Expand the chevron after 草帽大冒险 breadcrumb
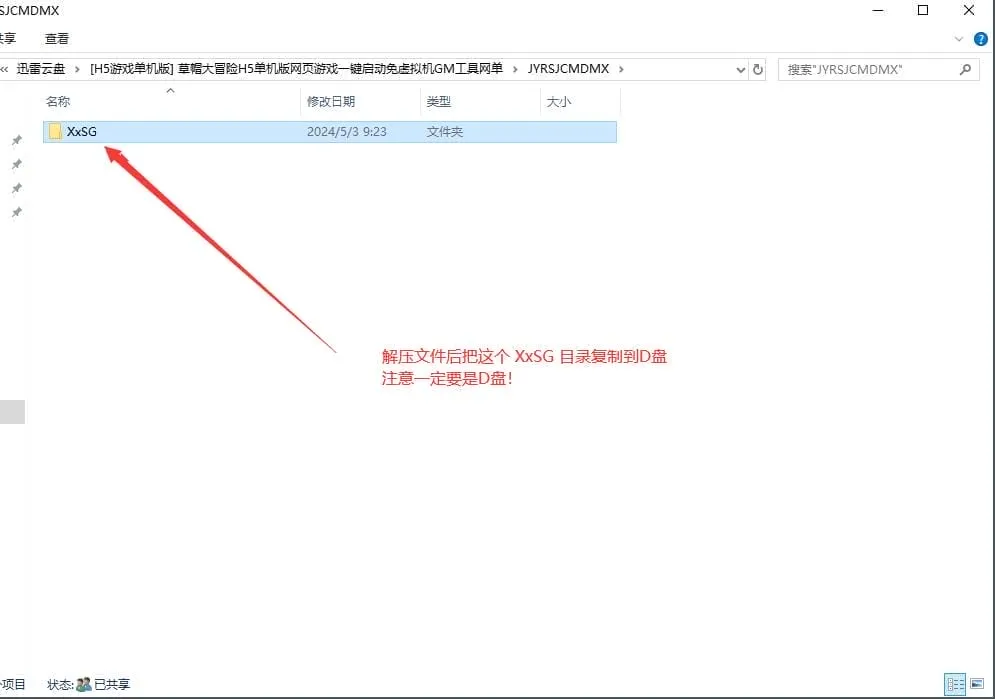 tap(515, 69)
